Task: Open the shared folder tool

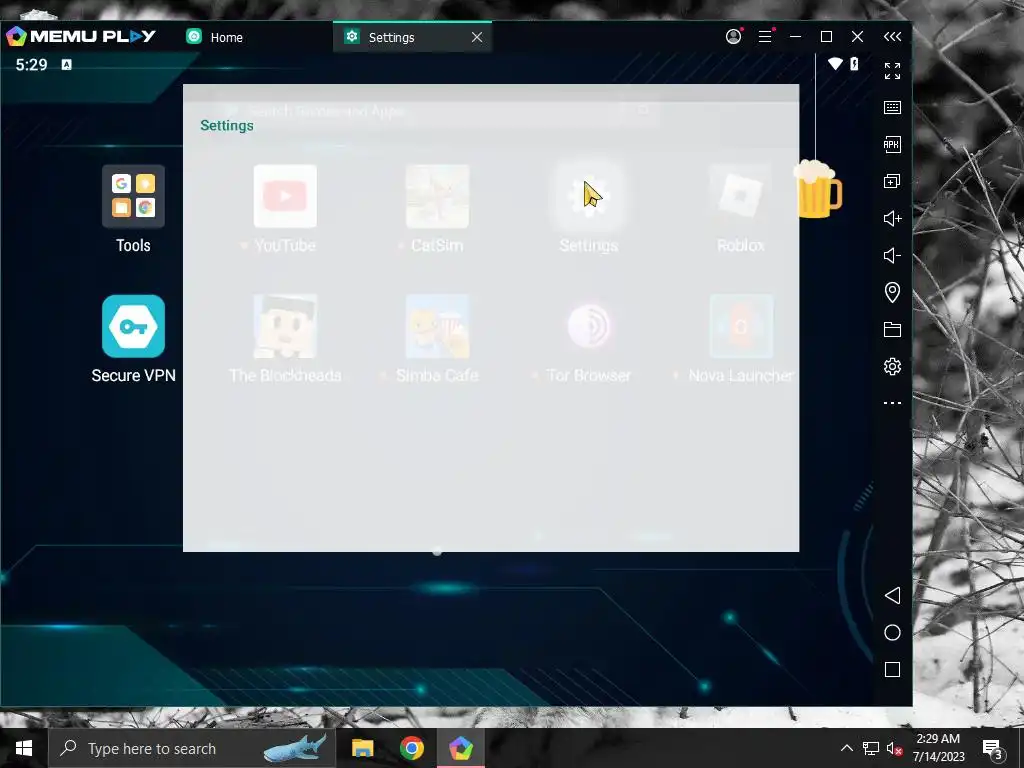Action: coord(892,329)
